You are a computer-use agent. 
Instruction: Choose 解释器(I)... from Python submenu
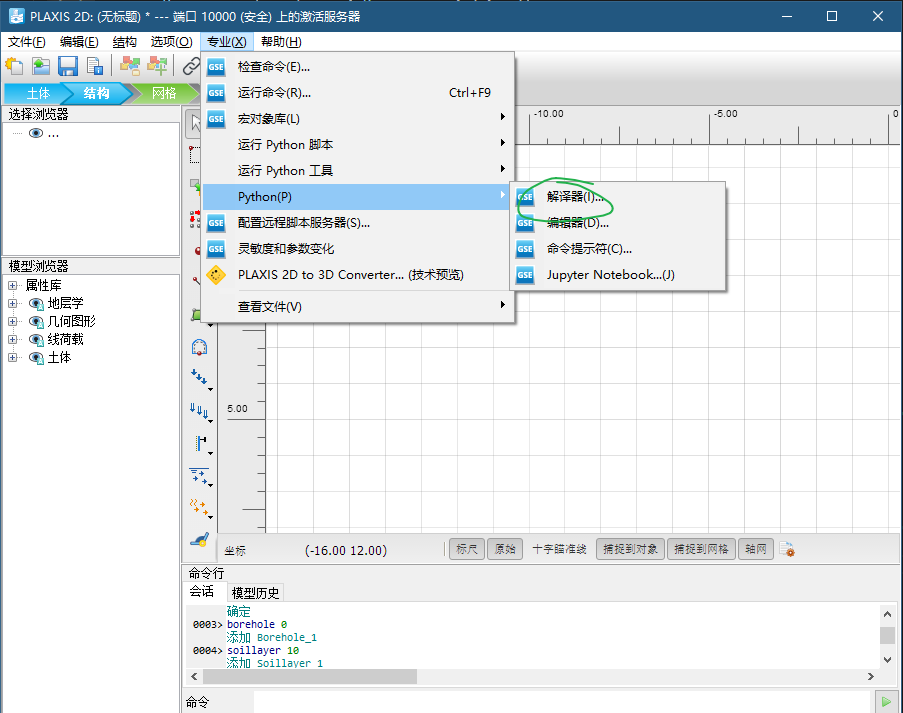tap(617, 197)
